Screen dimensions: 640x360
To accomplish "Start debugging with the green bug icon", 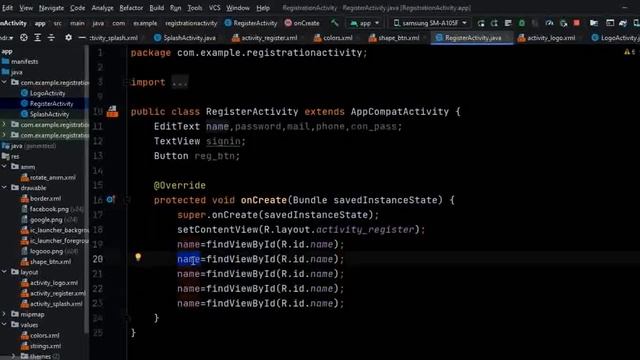I will tap(522, 23).
